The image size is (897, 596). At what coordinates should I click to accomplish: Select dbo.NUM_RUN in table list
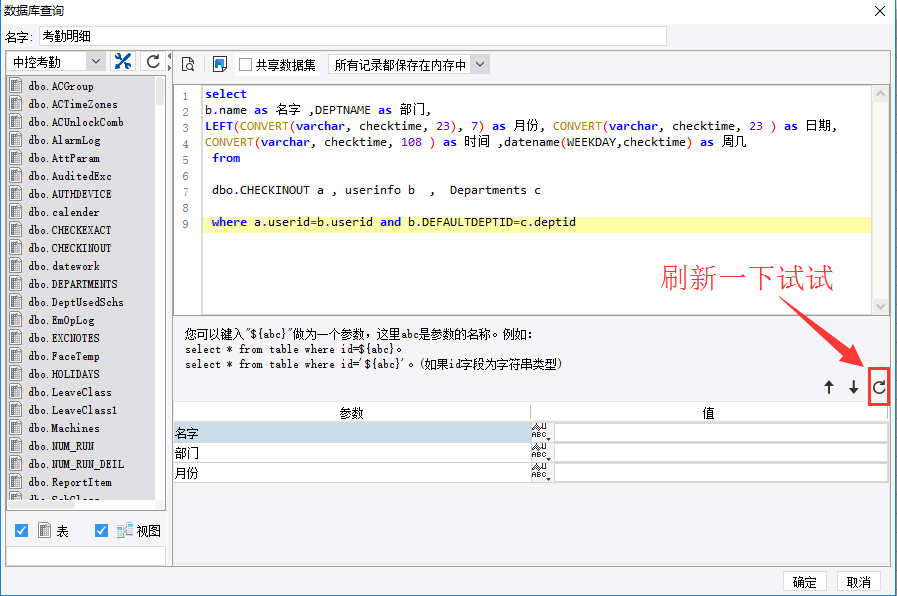click(x=61, y=446)
